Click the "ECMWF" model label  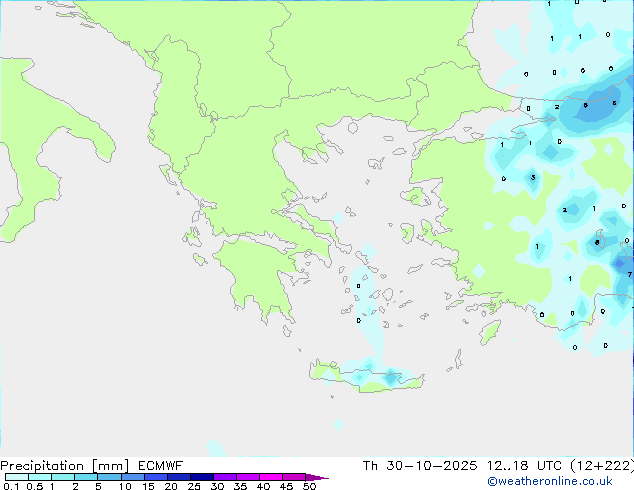pyautogui.click(x=161, y=466)
